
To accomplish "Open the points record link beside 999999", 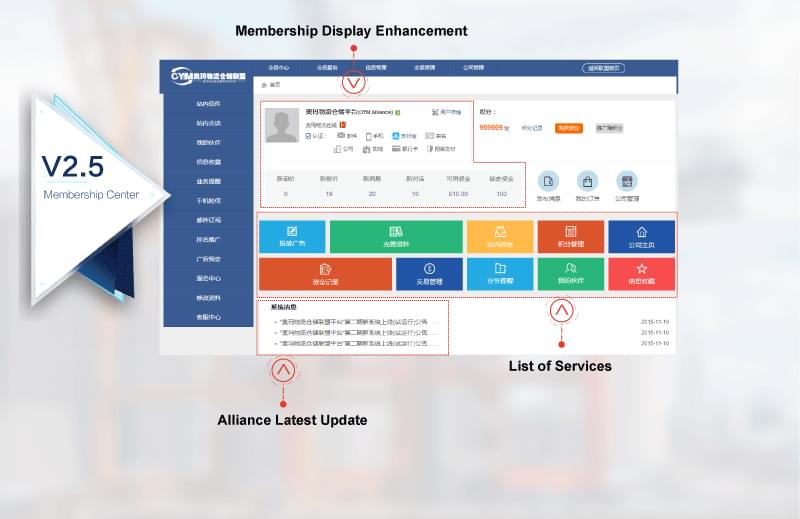I will click(x=532, y=128).
